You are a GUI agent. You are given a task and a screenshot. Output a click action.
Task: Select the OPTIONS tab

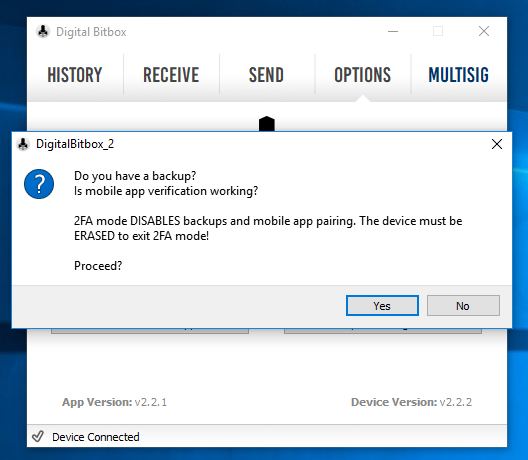(362, 75)
